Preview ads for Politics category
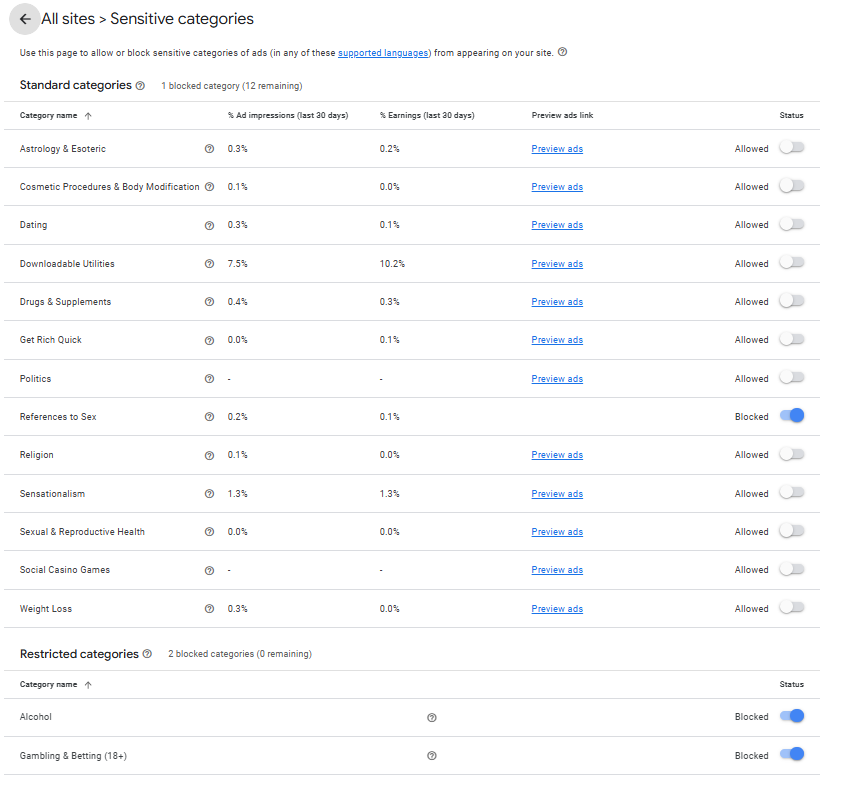 [x=557, y=379]
